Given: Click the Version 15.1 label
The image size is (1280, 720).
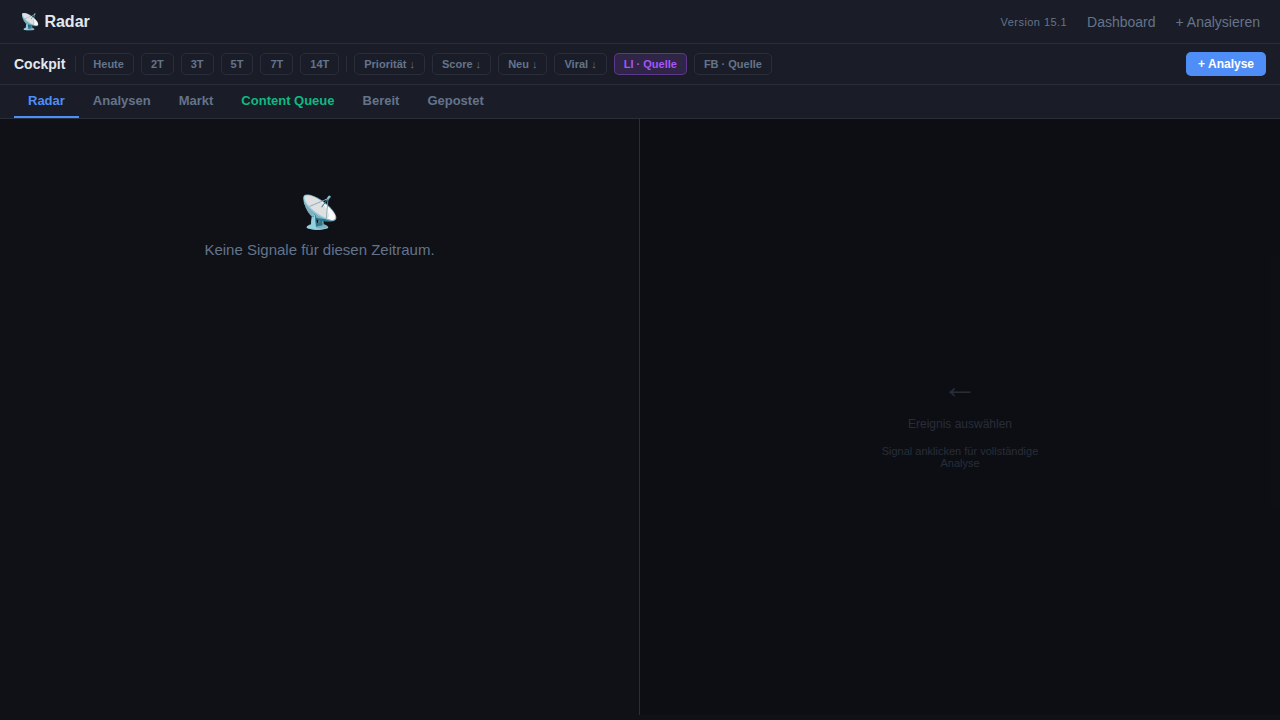Looking at the screenshot, I should click(x=1033, y=22).
